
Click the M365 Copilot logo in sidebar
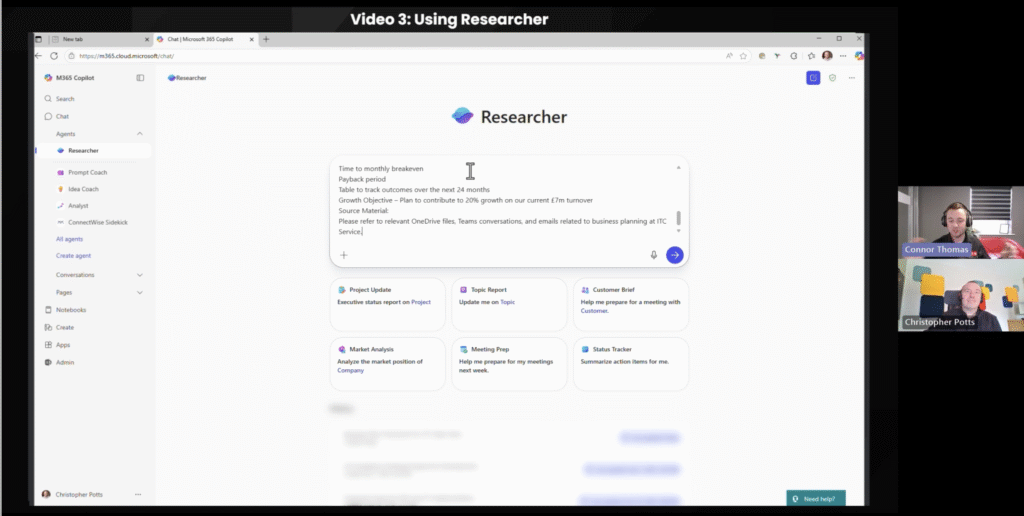pyautogui.click(x=48, y=78)
